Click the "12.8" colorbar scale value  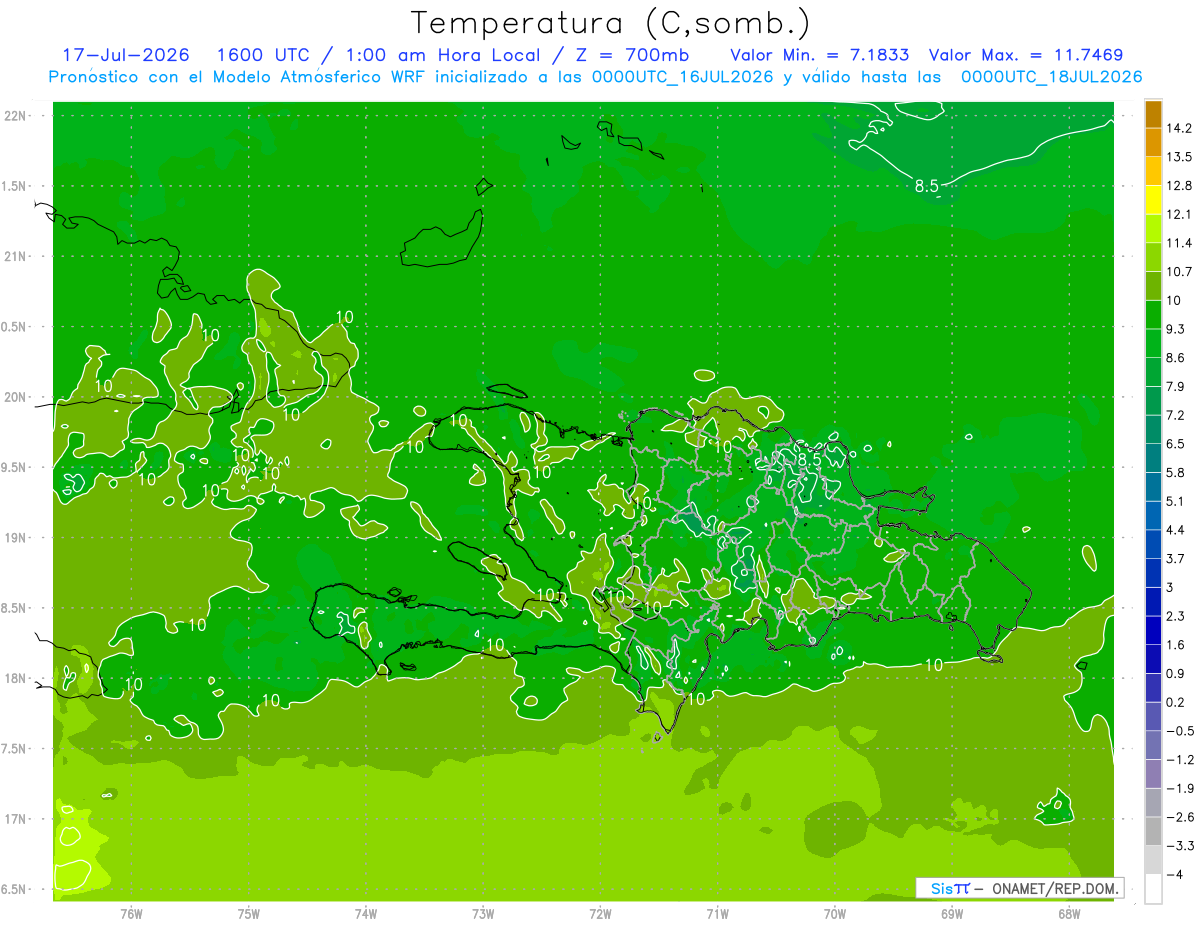point(1179,185)
